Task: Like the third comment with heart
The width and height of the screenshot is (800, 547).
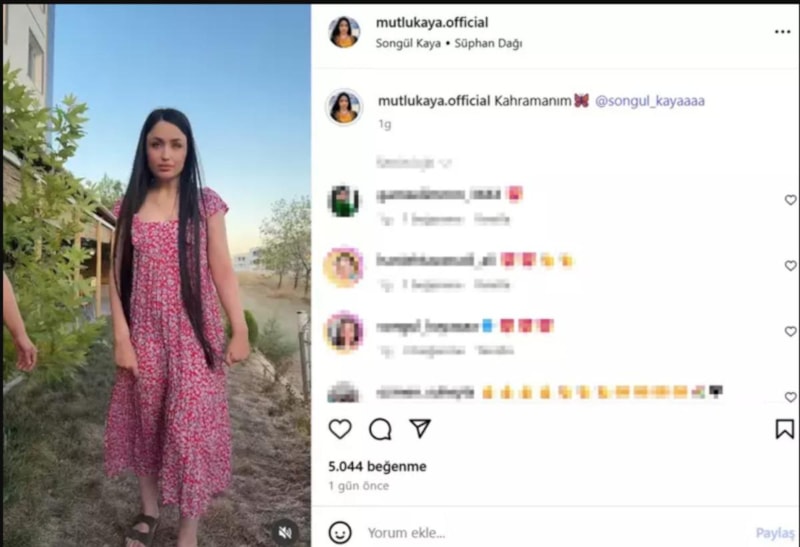Action: pos(790,332)
